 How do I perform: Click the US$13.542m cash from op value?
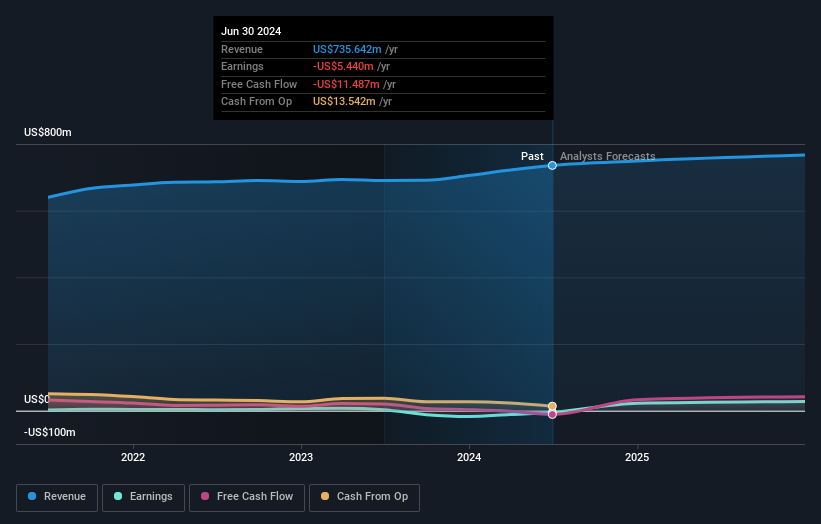[344, 102]
